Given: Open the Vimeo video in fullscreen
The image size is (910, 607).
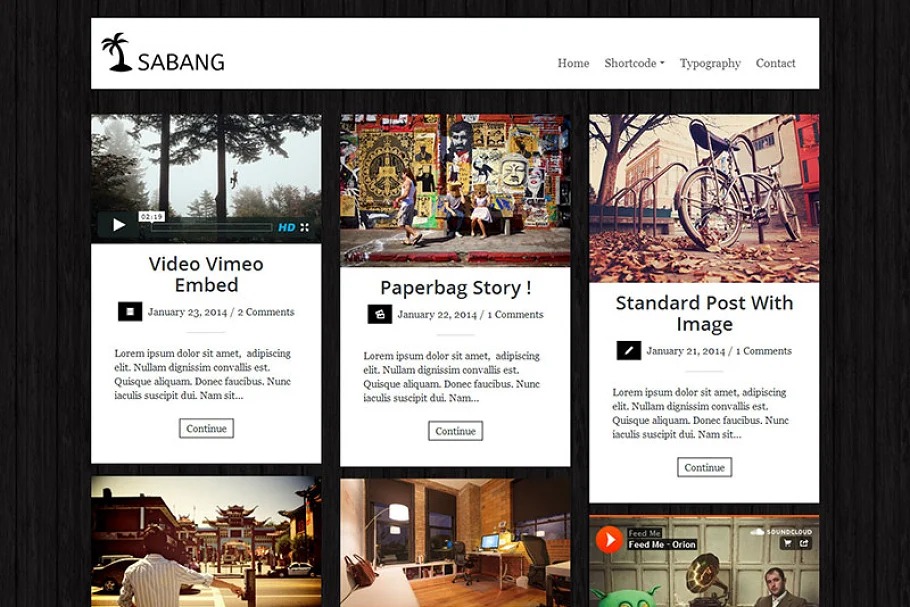Looking at the screenshot, I should coord(305,227).
